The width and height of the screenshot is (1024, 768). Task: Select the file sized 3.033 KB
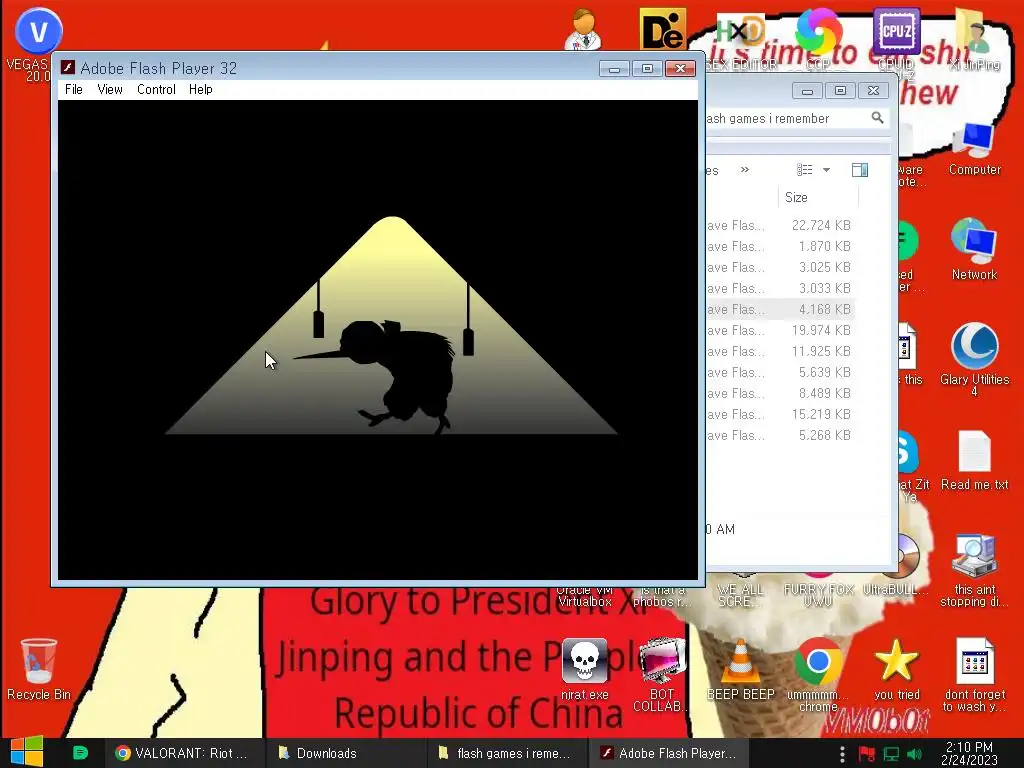pos(780,288)
